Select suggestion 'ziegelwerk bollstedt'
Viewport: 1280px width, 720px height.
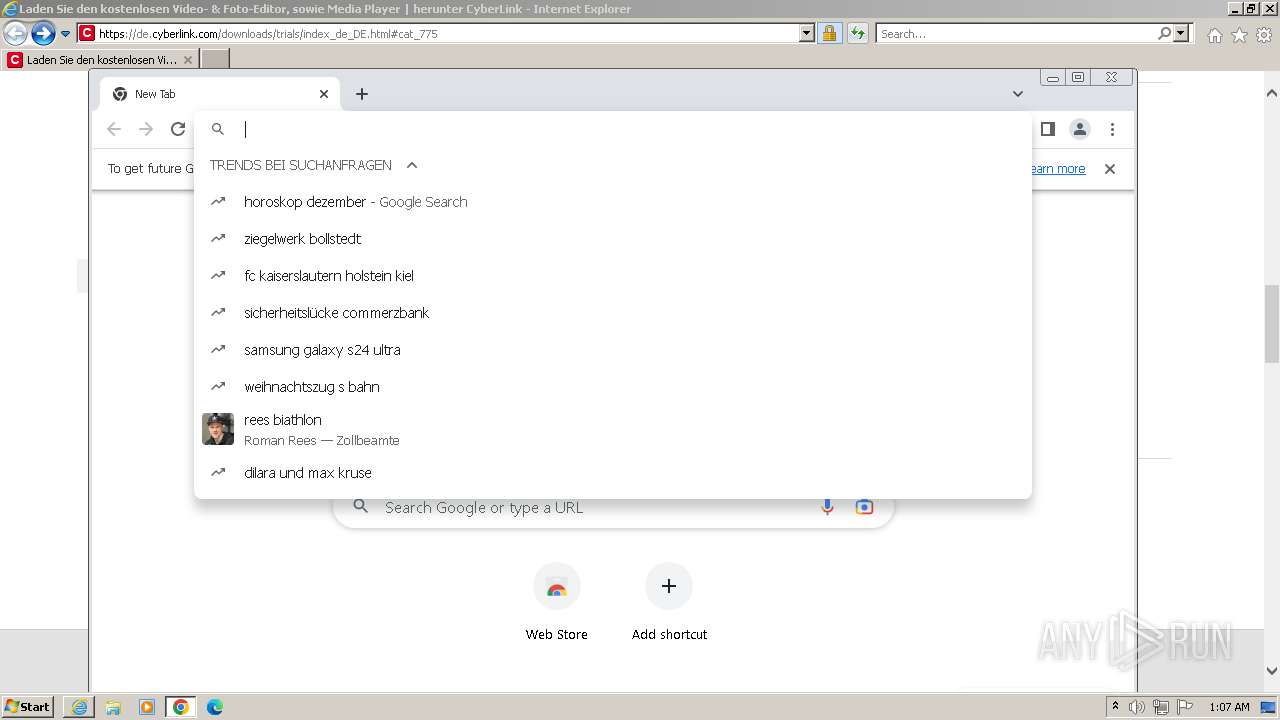613,239
